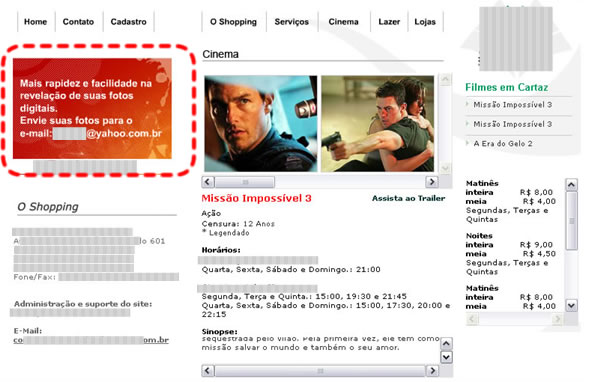Click the Assista ao Trailer link

(x=408, y=198)
